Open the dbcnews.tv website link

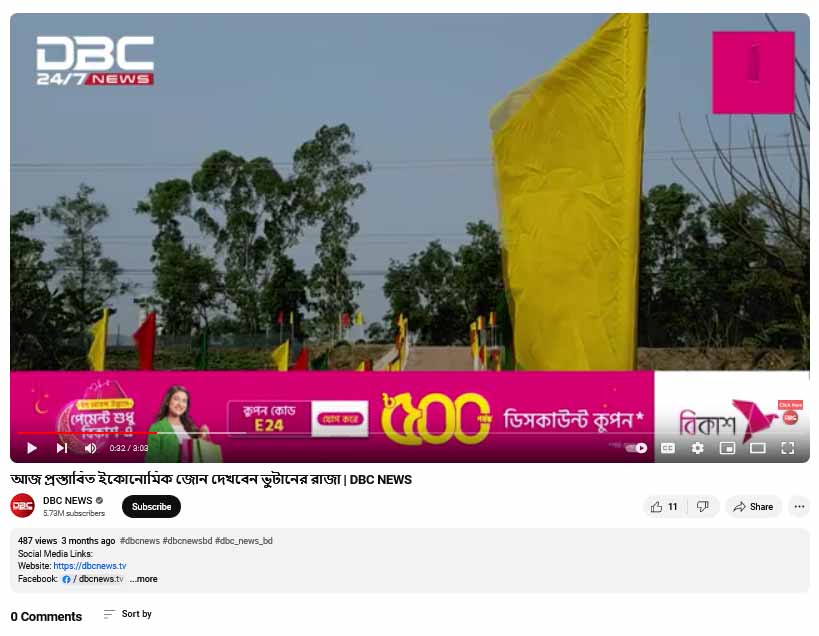click(90, 566)
